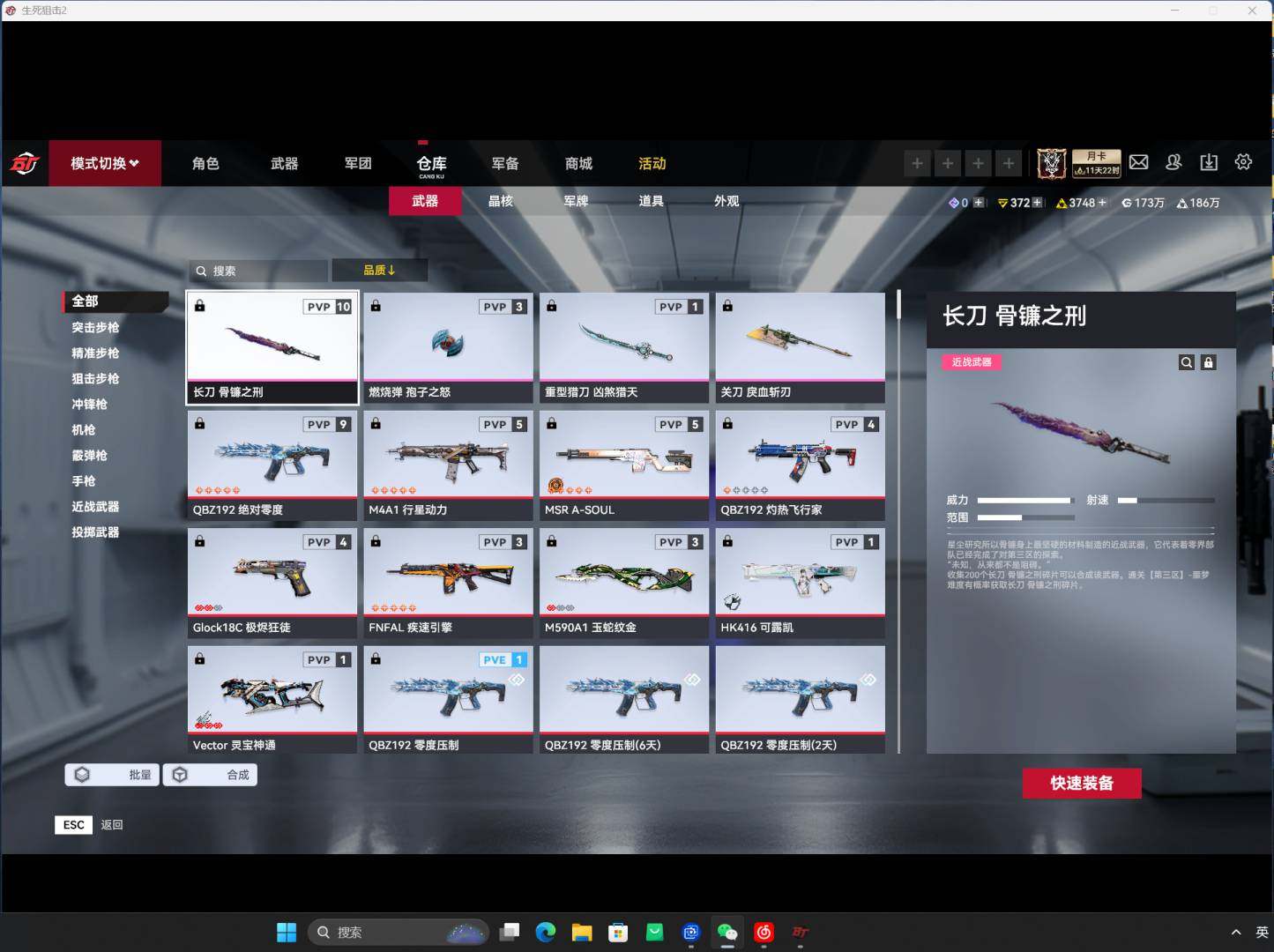
Task: Open the 月卡 monthly card badge
Action: [x=1097, y=163]
